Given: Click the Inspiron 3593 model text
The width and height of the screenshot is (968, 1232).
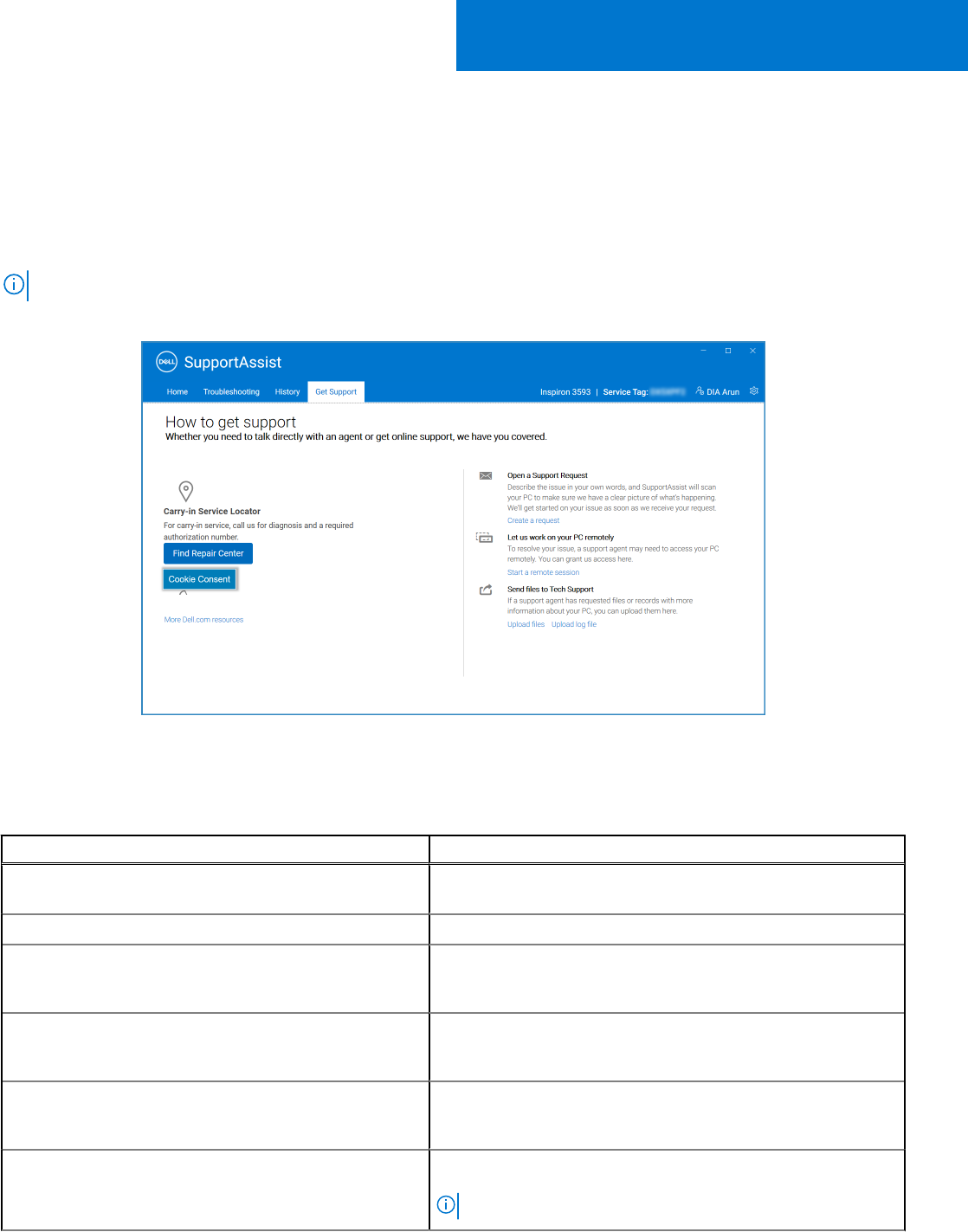Looking at the screenshot, I should click(565, 392).
